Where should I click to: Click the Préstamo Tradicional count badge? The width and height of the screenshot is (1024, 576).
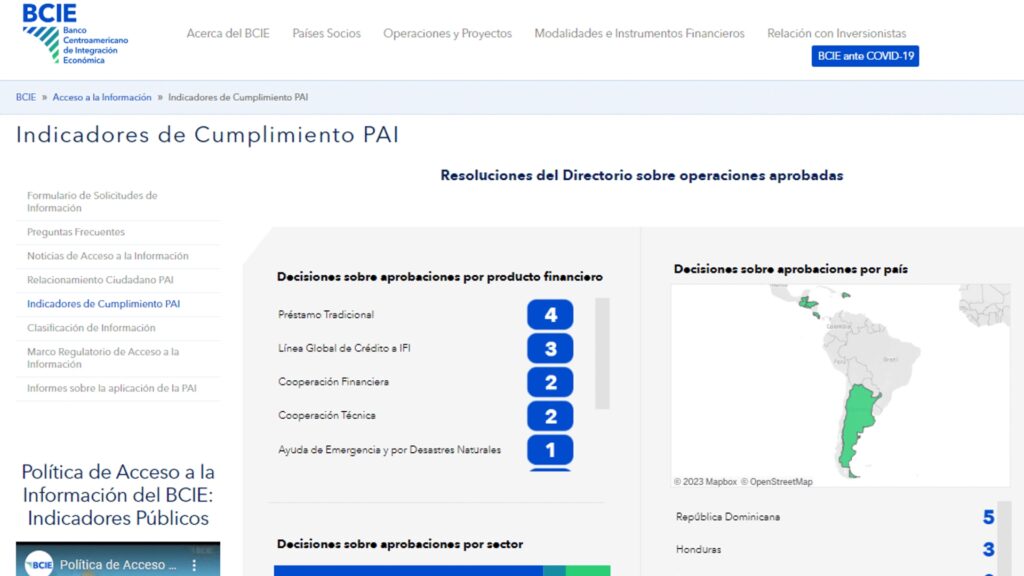tap(549, 314)
